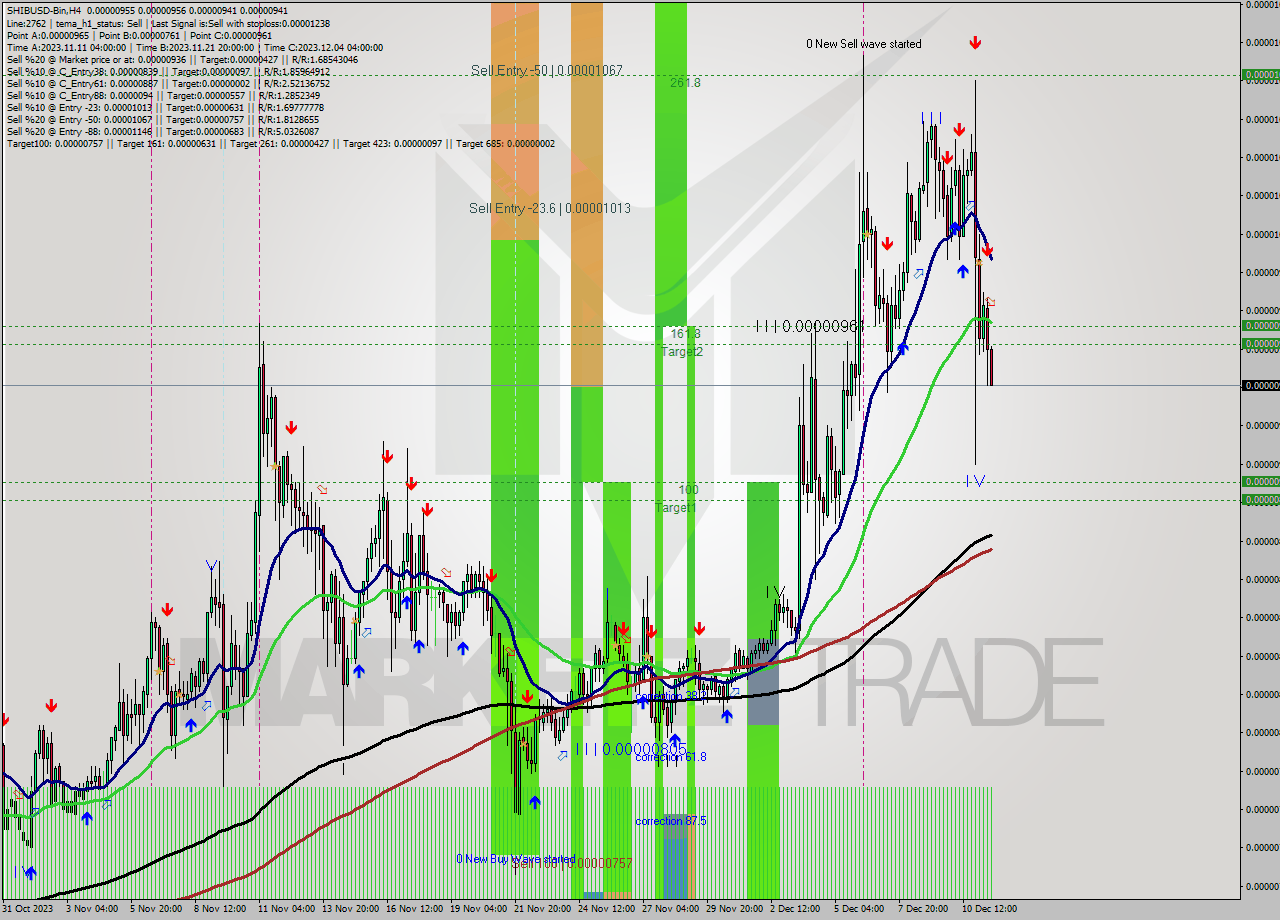Click the 'Sell %10 @ C_Entry61' row

[168, 84]
